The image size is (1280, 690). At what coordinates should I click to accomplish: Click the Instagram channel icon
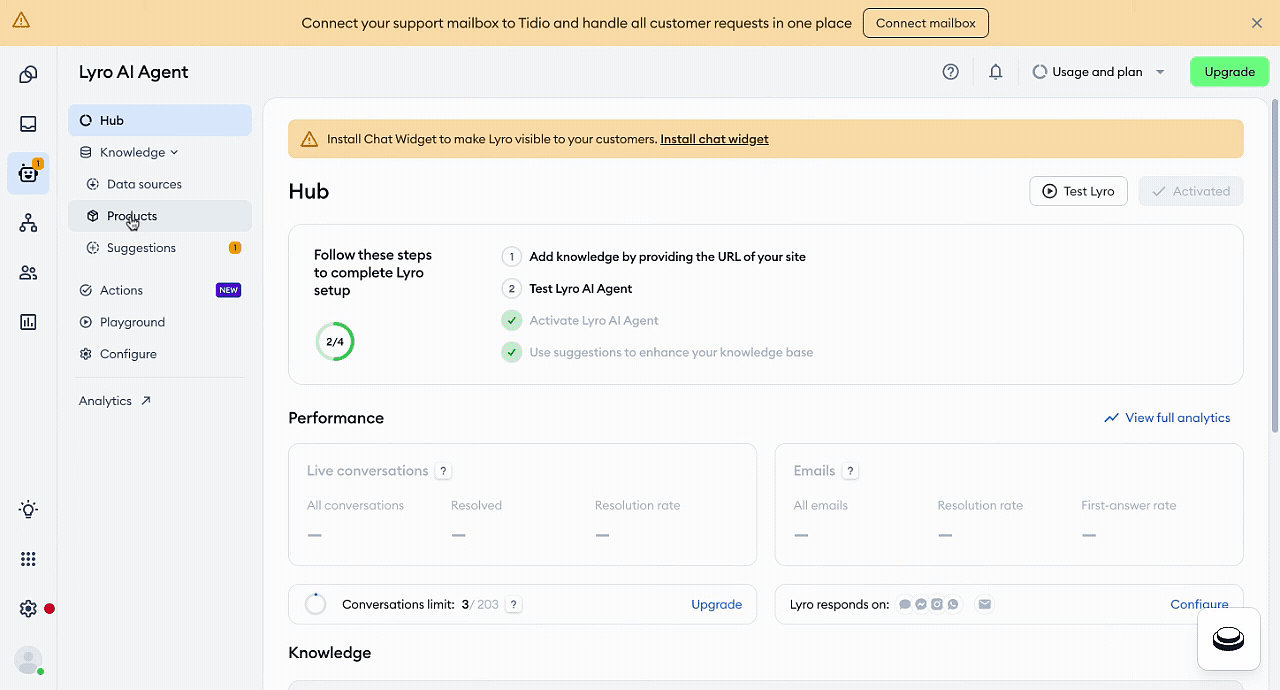coord(937,604)
